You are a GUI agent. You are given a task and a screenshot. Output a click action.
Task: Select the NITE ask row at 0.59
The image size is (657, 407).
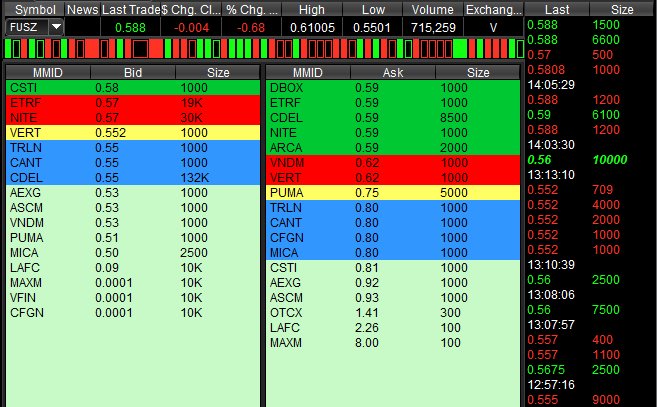[393, 133]
